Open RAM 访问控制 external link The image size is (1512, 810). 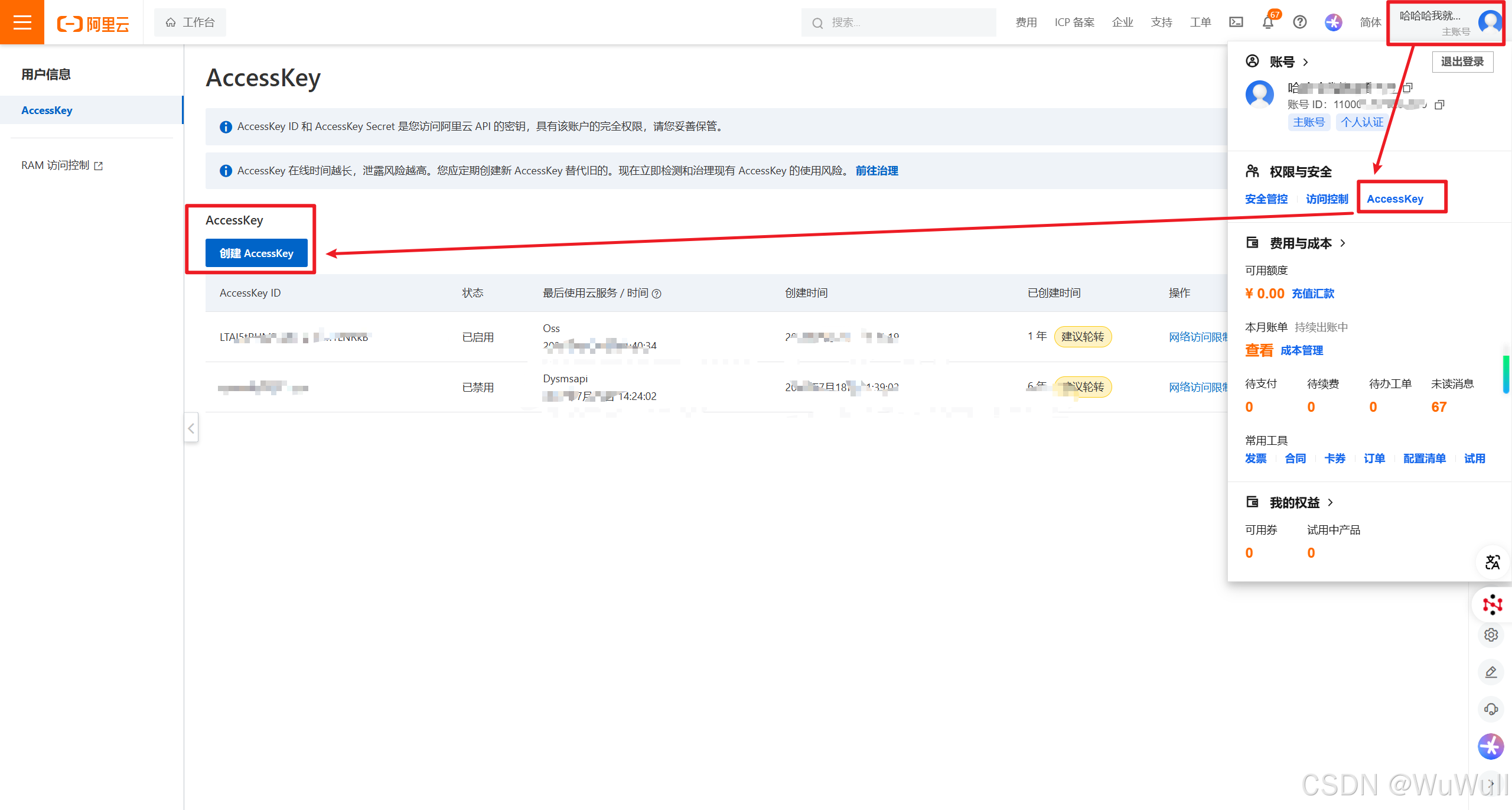point(62,165)
